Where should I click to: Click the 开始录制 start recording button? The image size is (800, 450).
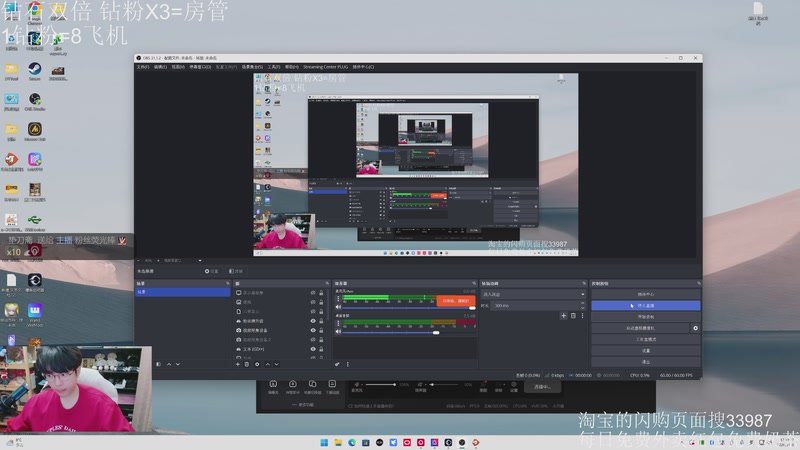click(x=645, y=317)
